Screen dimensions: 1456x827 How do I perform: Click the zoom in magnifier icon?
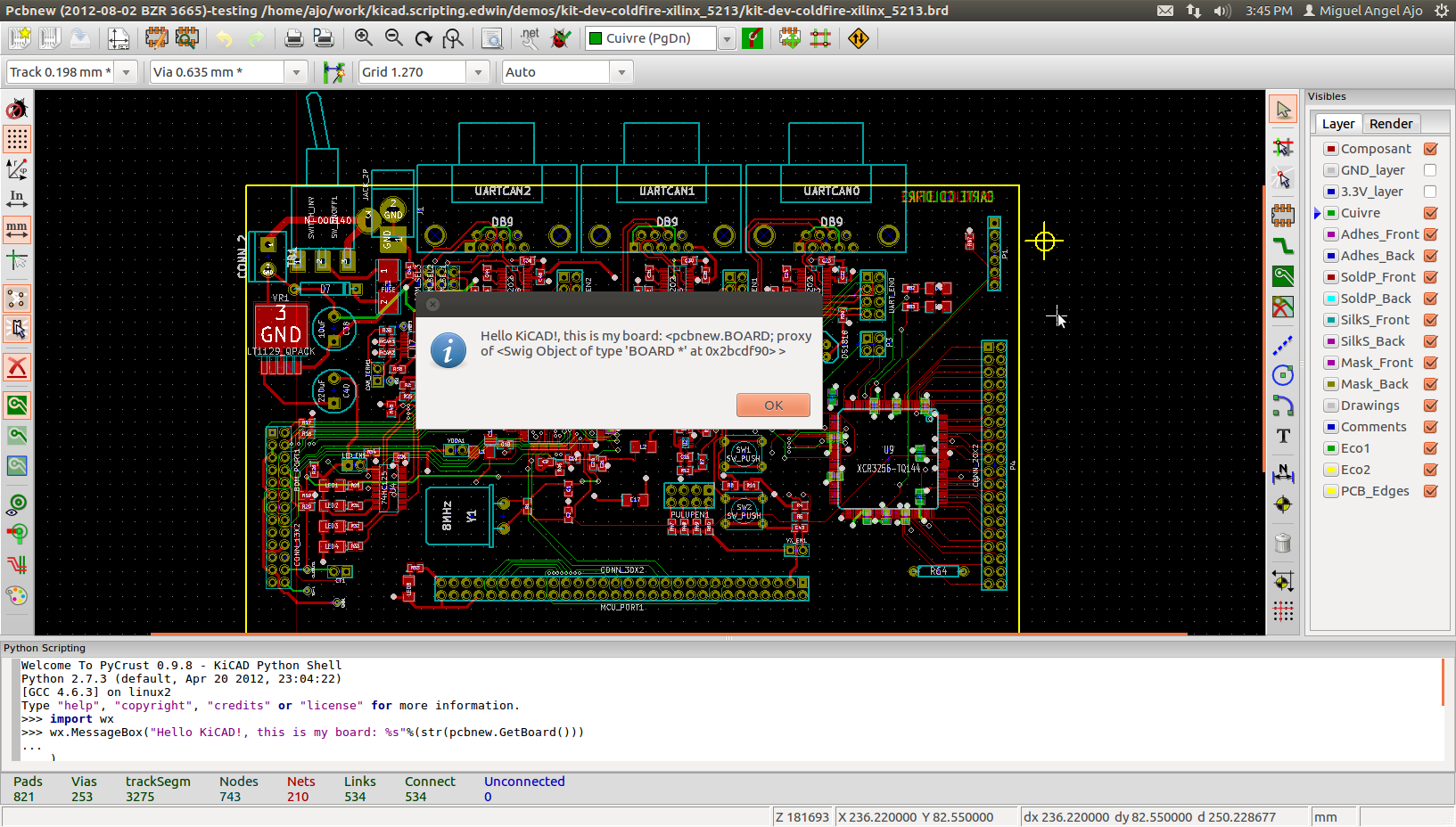click(x=363, y=38)
